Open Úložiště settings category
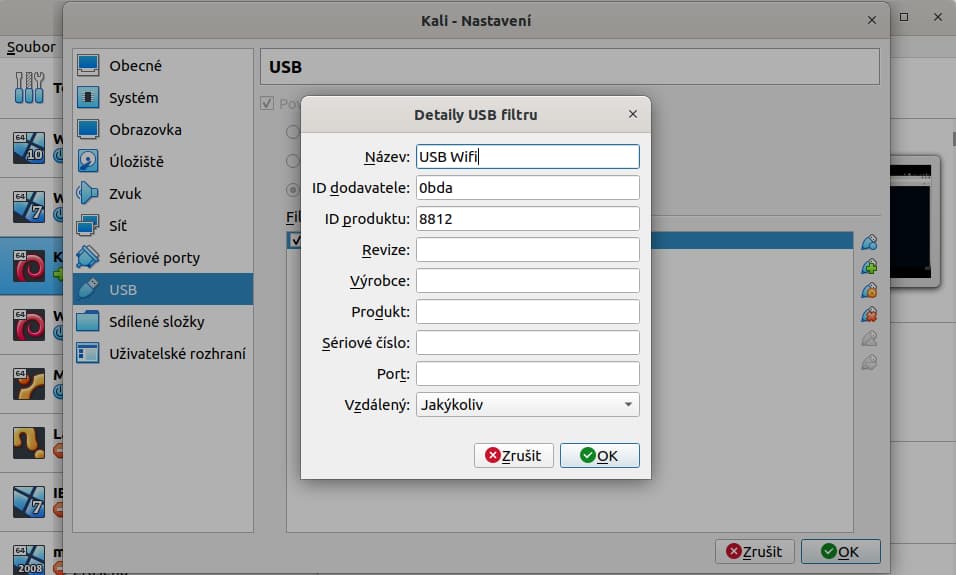956x575 pixels. [x=163, y=162]
